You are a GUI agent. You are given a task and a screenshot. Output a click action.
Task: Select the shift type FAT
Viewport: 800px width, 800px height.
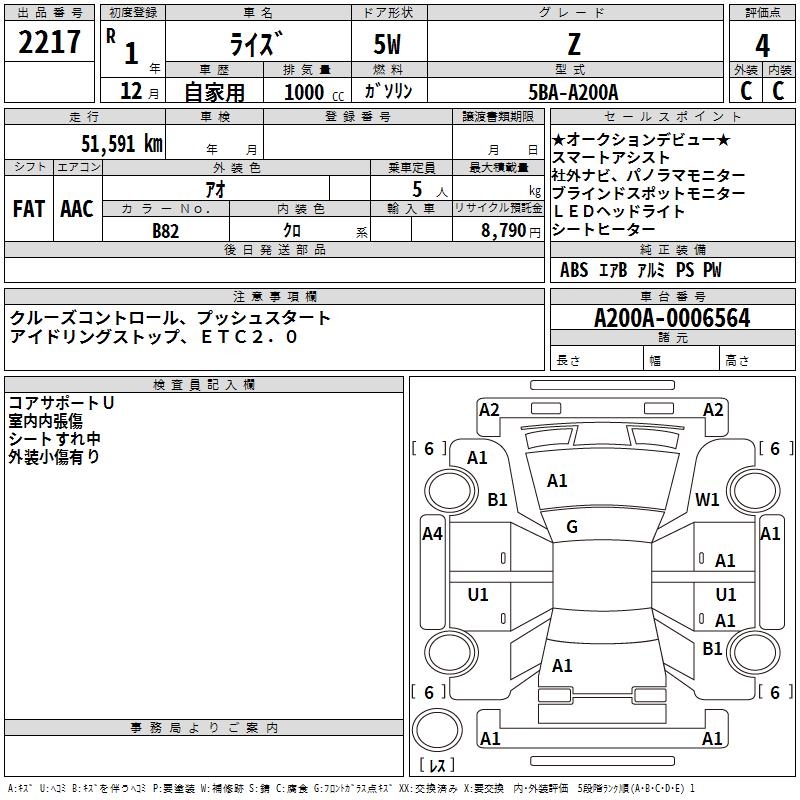click(x=29, y=209)
